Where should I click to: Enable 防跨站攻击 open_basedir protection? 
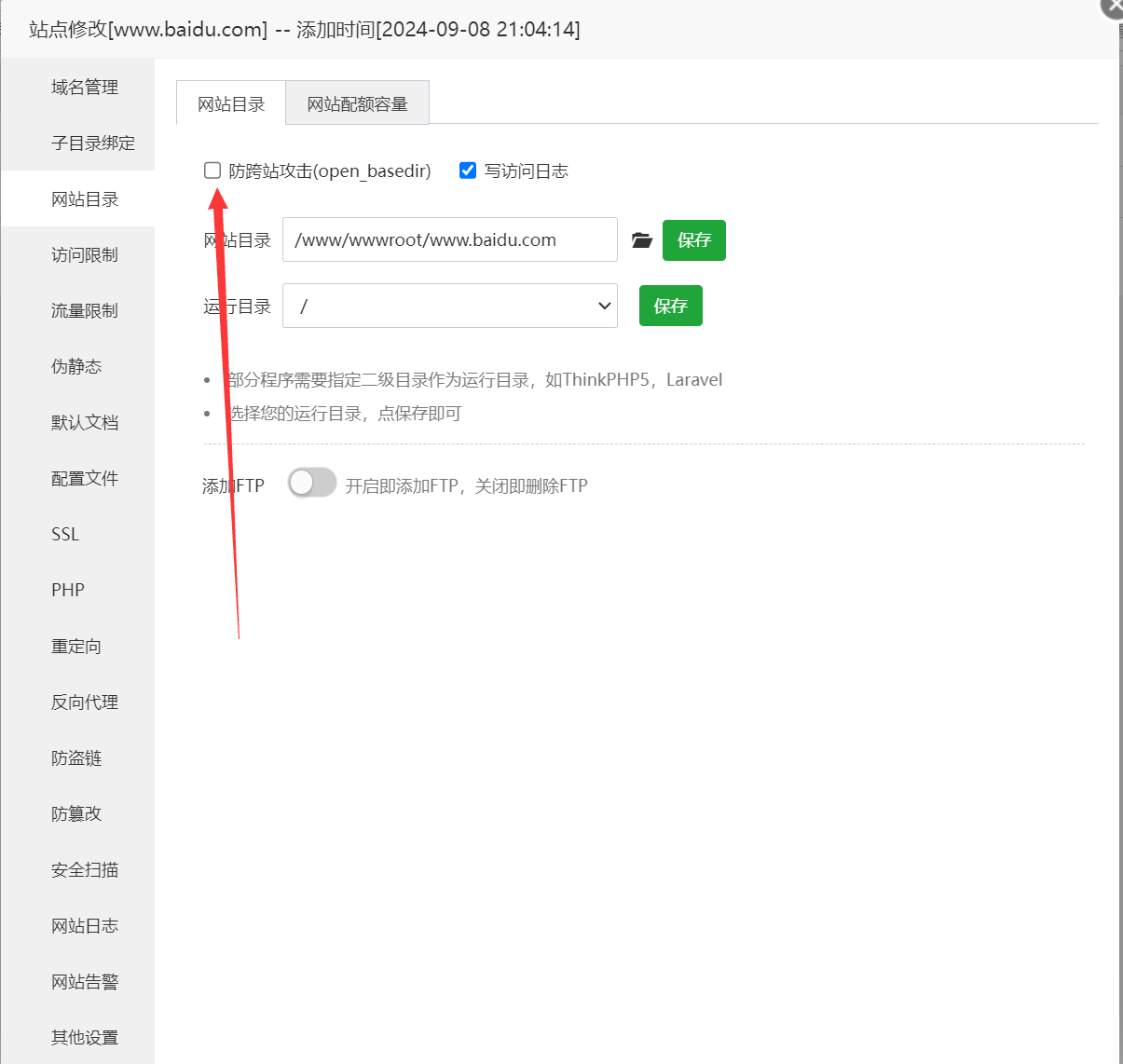pyautogui.click(x=212, y=170)
